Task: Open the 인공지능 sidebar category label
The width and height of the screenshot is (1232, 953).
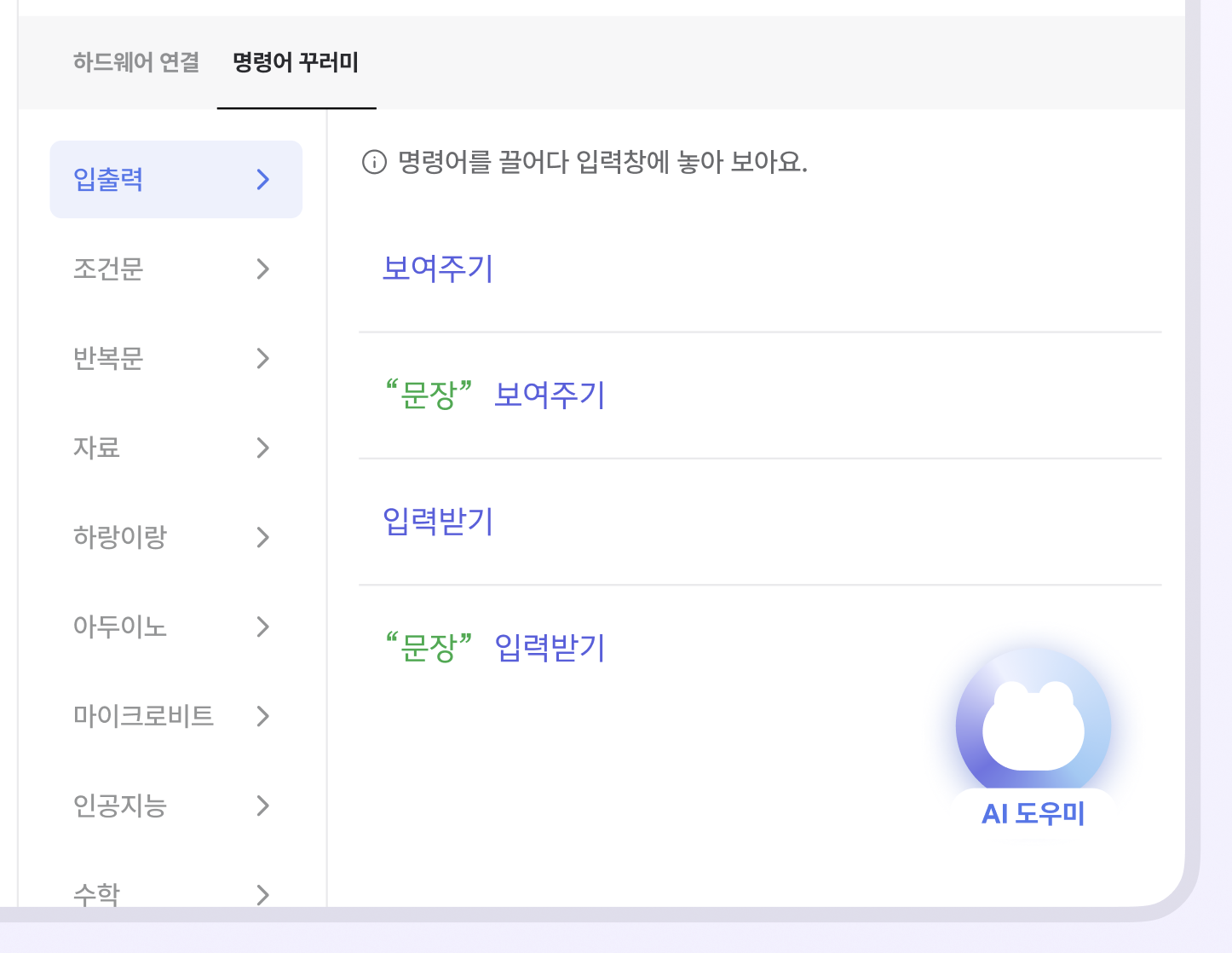Action: [119, 806]
